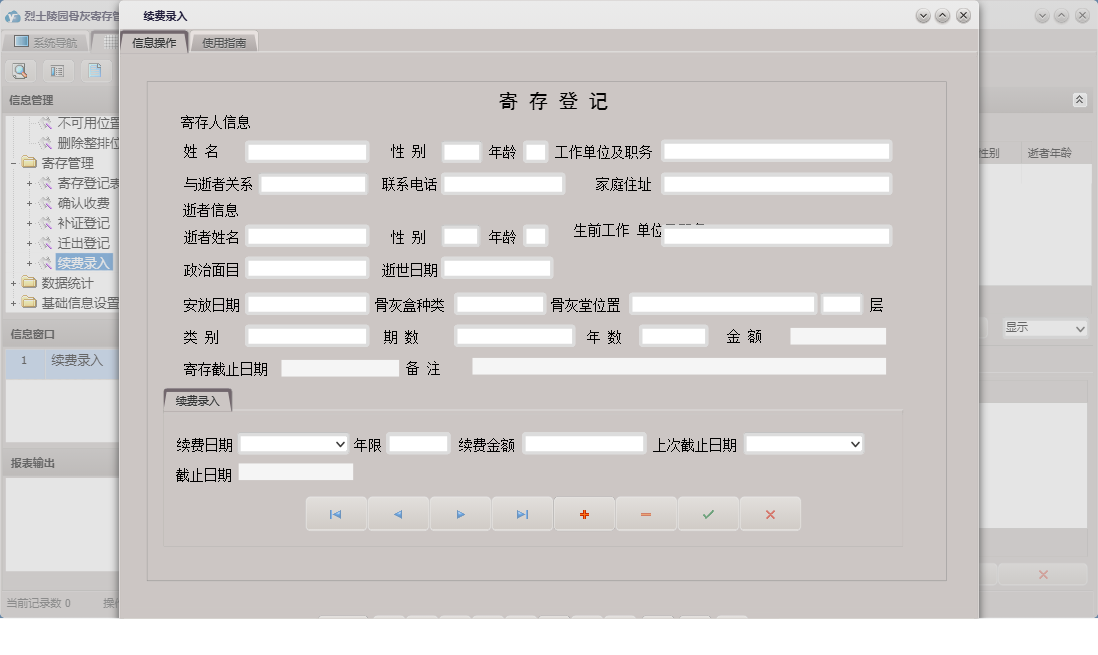
Task: Click the card view icon in the toolbar
Action: 56,70
